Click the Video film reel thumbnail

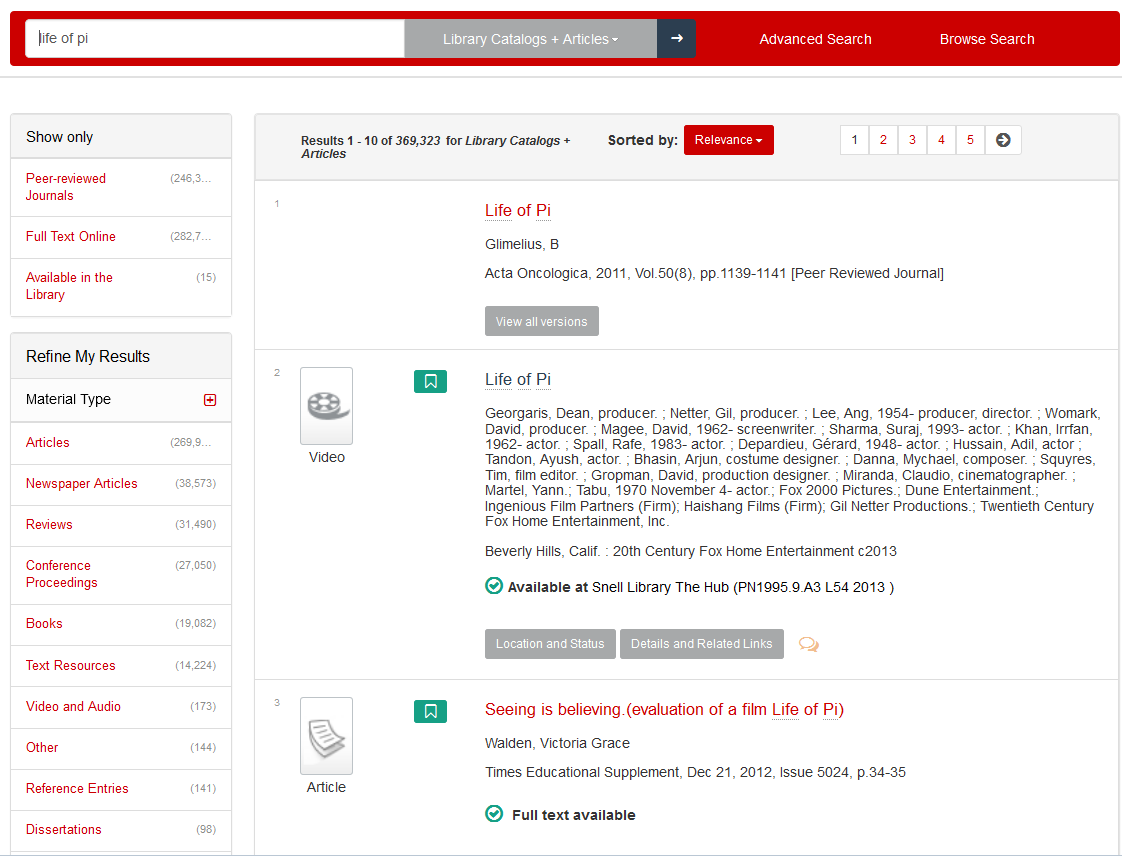326,406
